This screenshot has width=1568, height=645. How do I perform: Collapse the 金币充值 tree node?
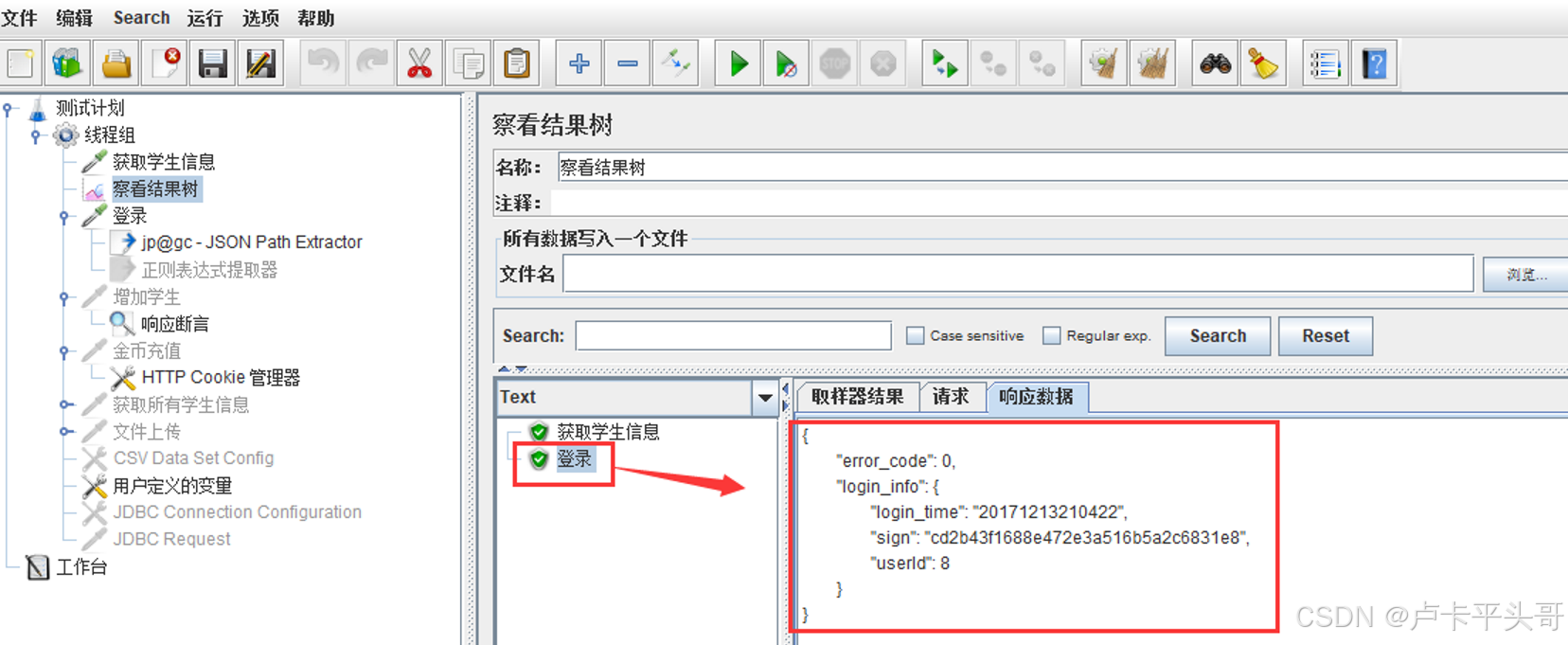64,351
